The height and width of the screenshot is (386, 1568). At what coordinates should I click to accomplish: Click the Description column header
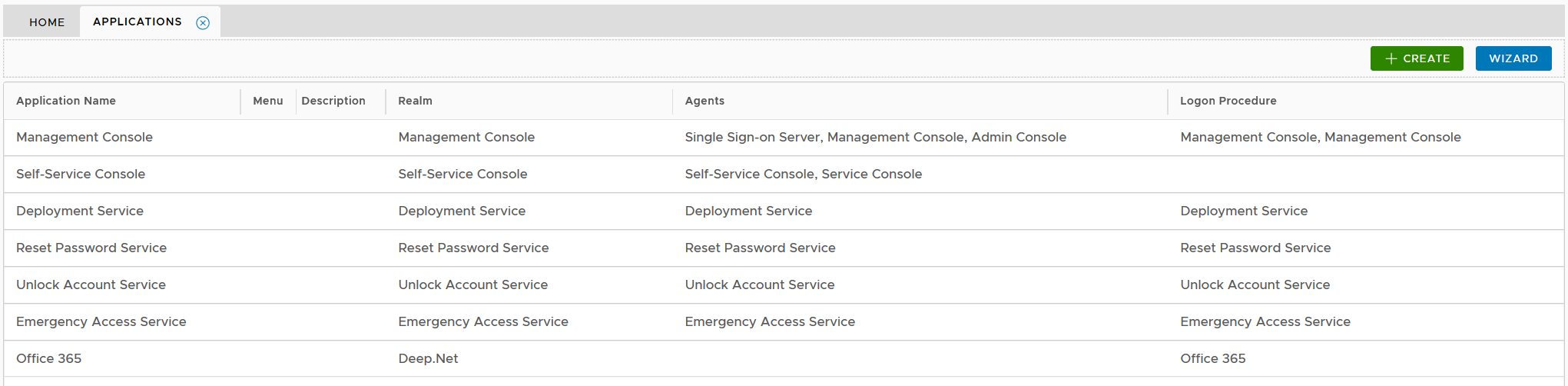click(333, 101)
